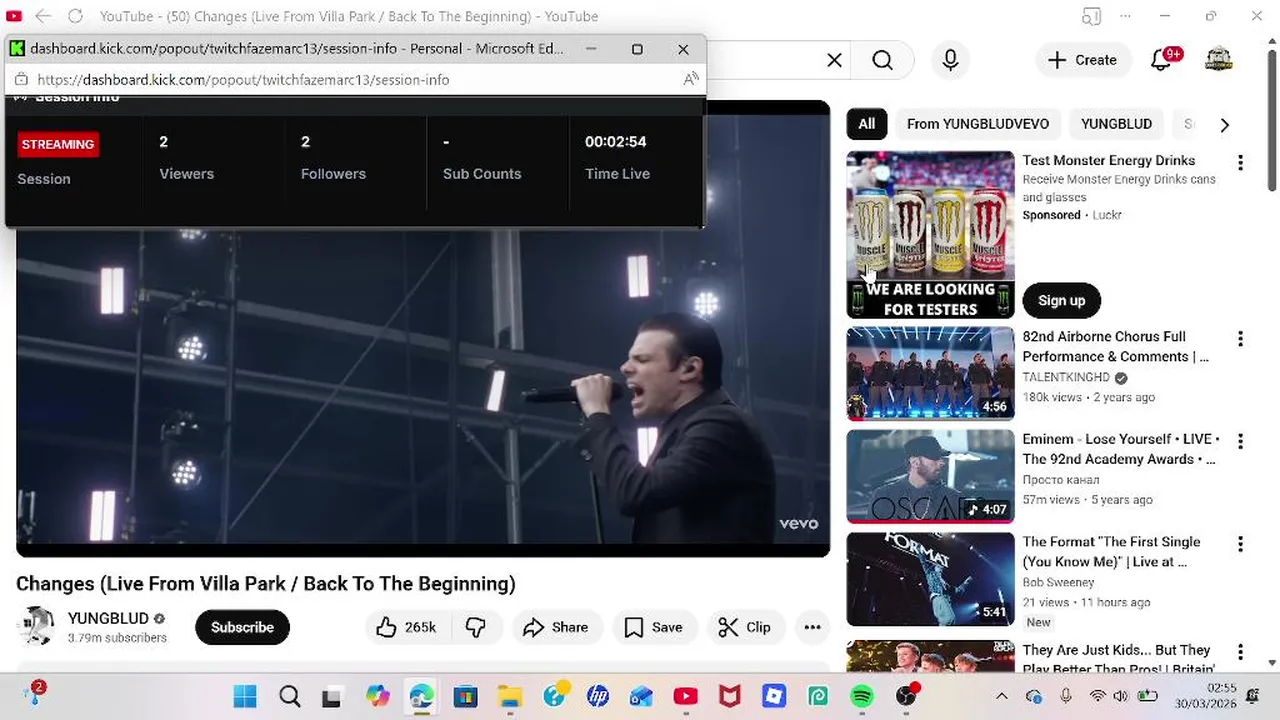Dislike the video with thumbs down
The image size is (1280, 720).
475,627
